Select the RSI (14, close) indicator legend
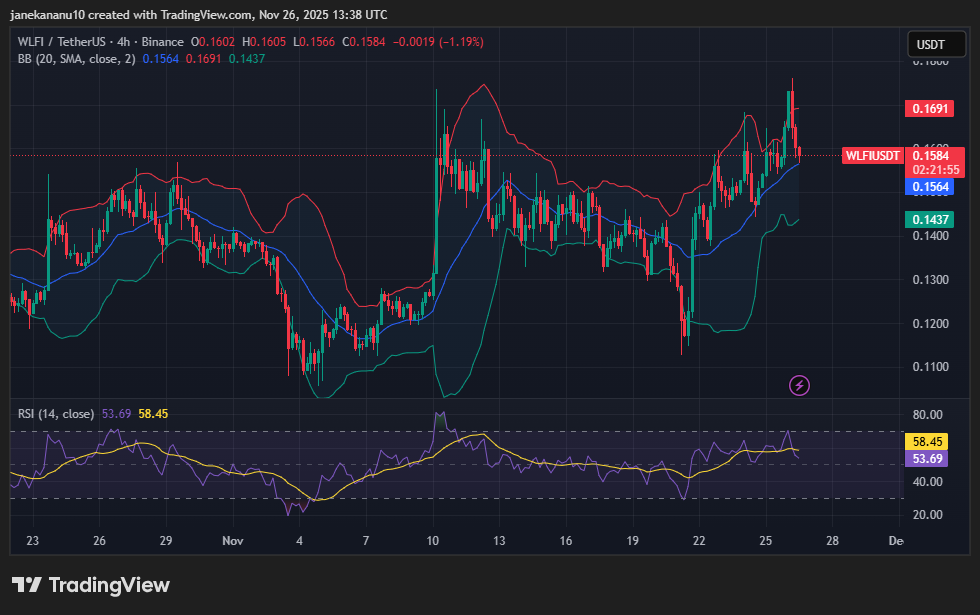 tap(56, 413)
